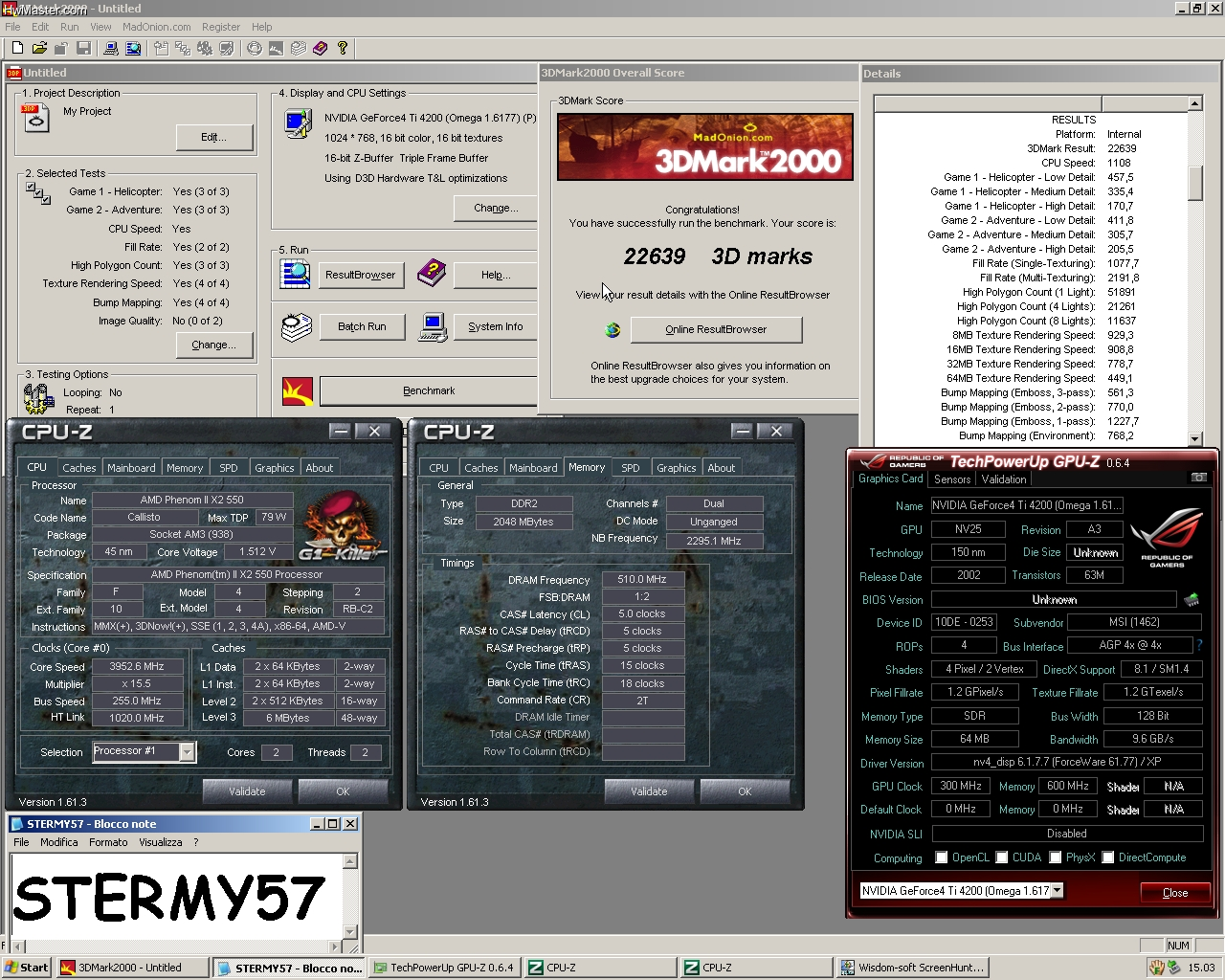1225x980 pixels.
Task: Click the red benchmark logo icon beside Benchmark
Action: tap(298, 390)
